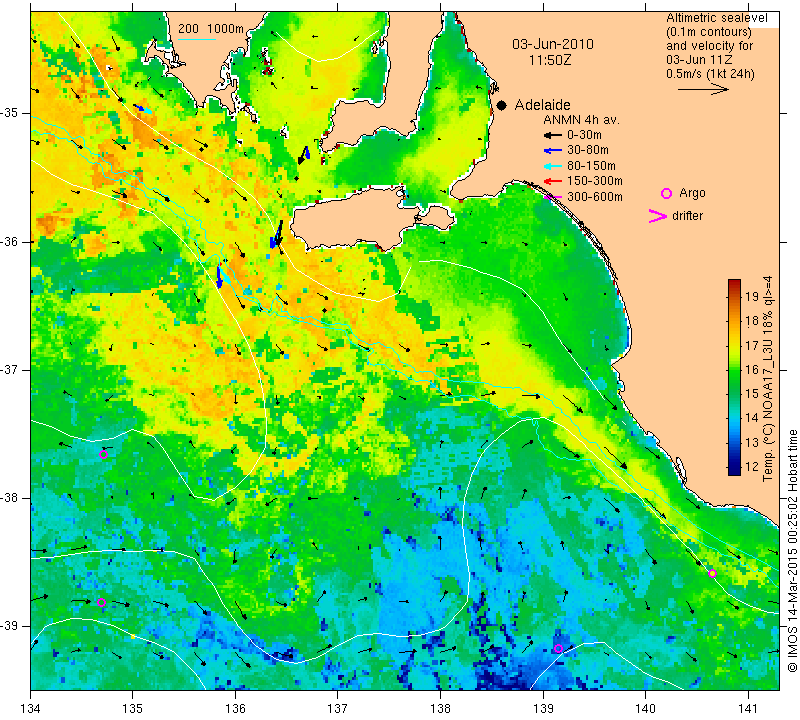The width and height of the screenshot is (800, 720).
Task: Click the 'Altimetric sealevel' caption
Action: pos(717,18)
